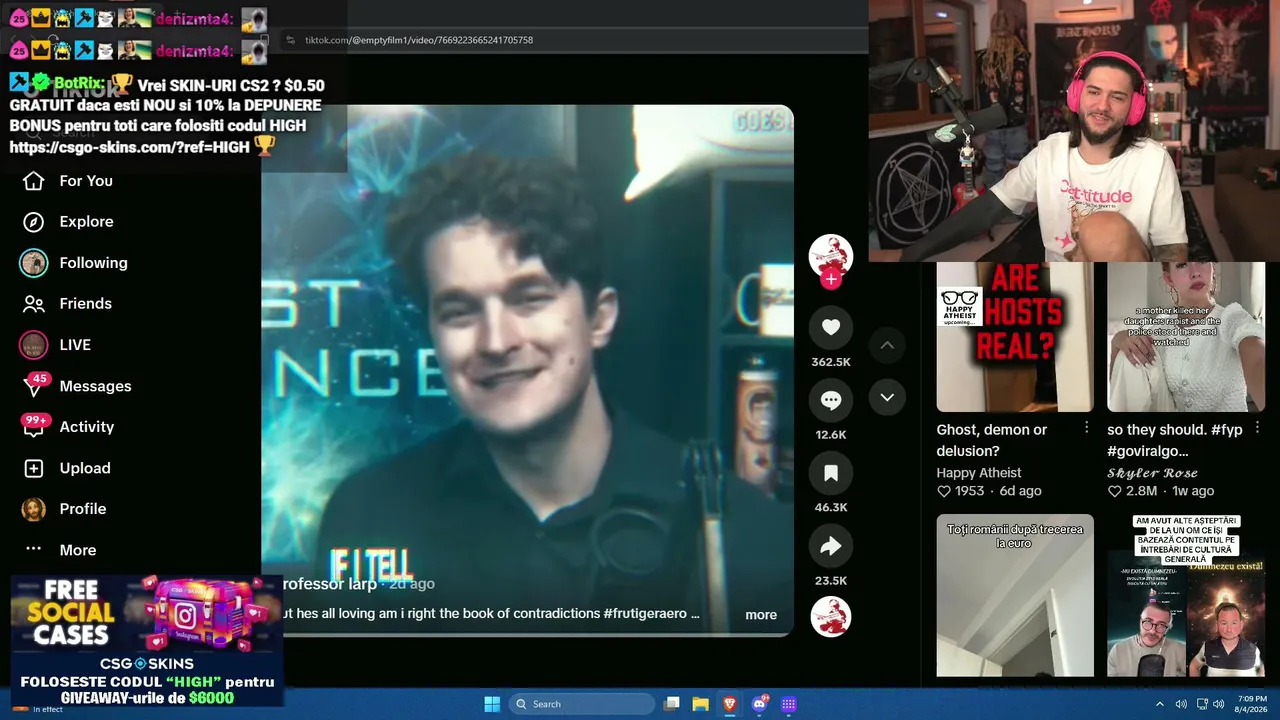
Task: Go to the previous video
Action: tap(887, 346)
